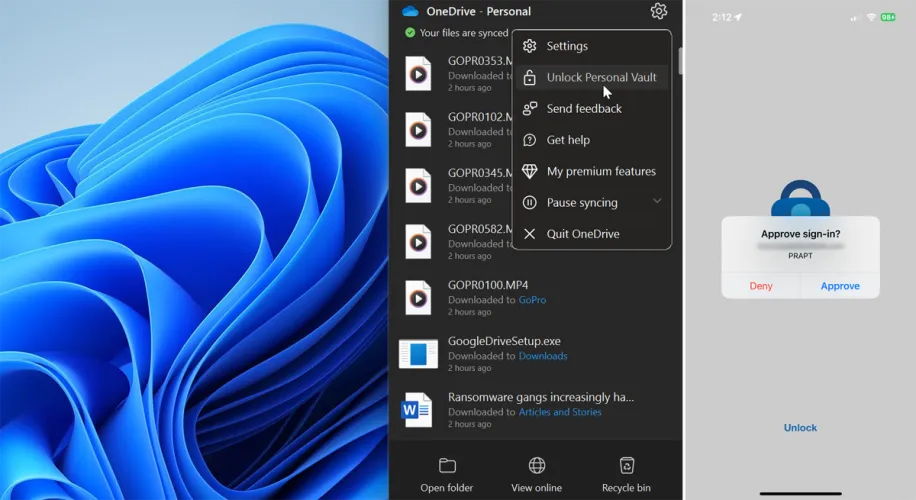Tap Approve on the sign-in prompt

[x=840, y=286]
